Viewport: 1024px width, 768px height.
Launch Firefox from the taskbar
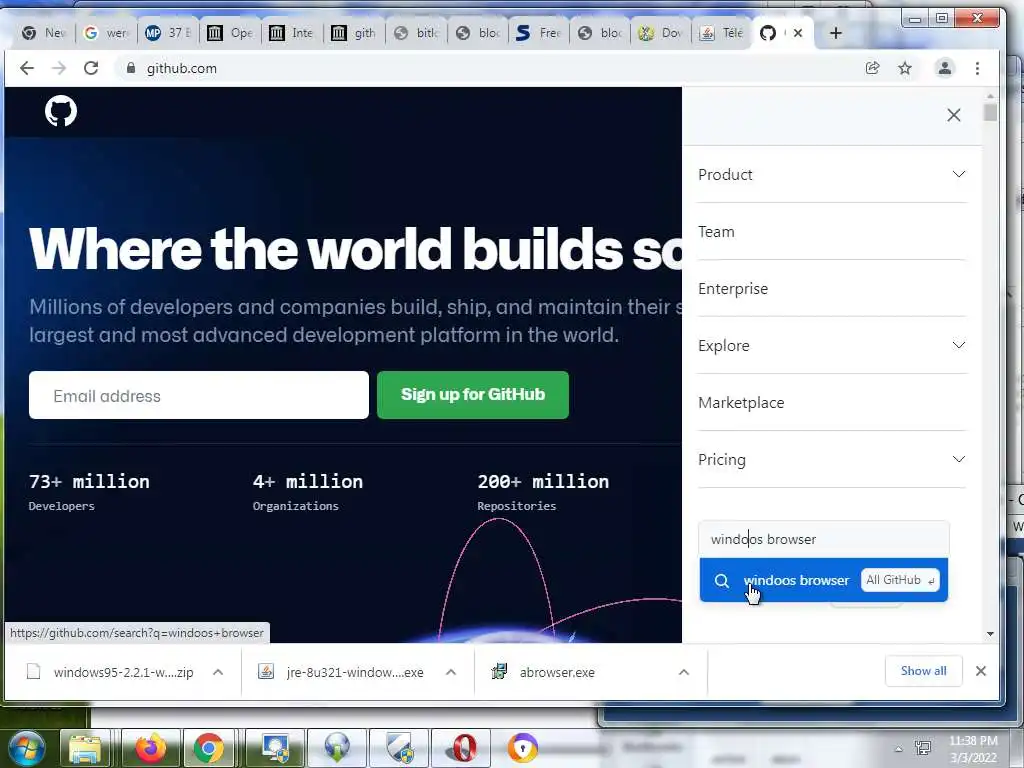point(150,748)
